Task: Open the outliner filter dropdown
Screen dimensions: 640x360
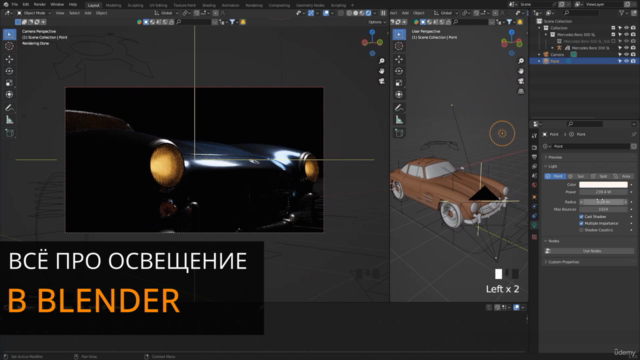Action: pyautogui.click(x=623, y=13)
